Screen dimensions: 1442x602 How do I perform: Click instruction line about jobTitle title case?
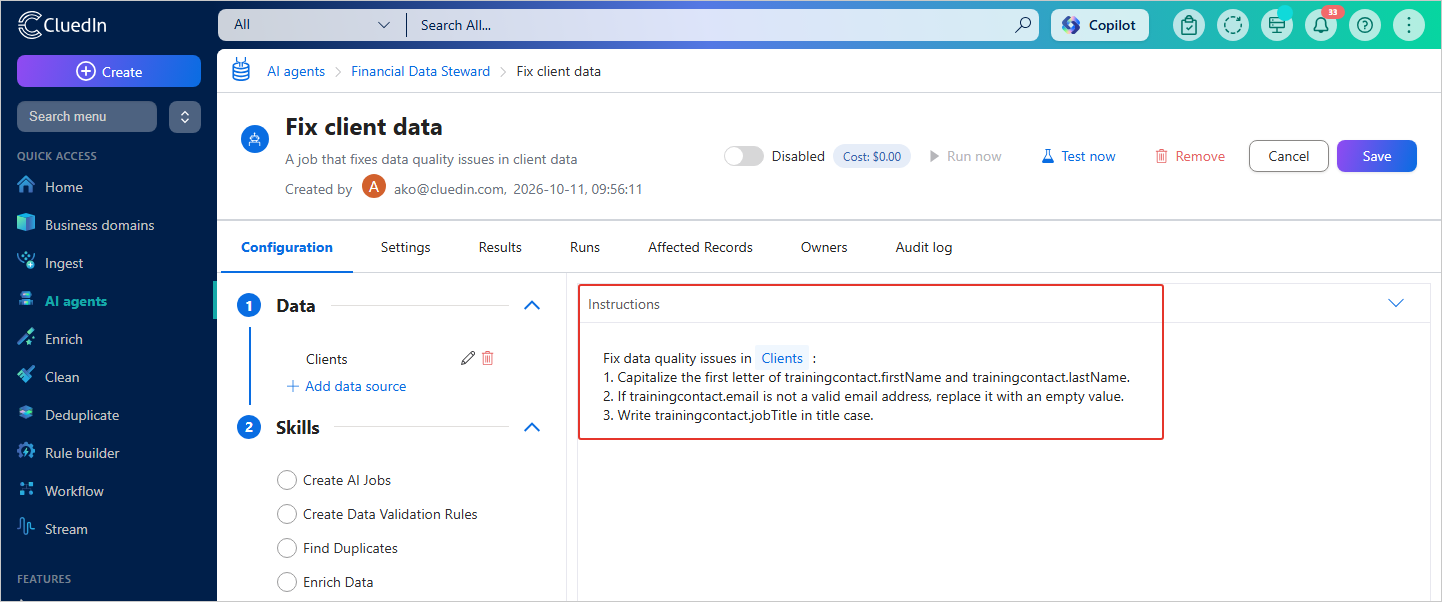click(x=738, y=415)
